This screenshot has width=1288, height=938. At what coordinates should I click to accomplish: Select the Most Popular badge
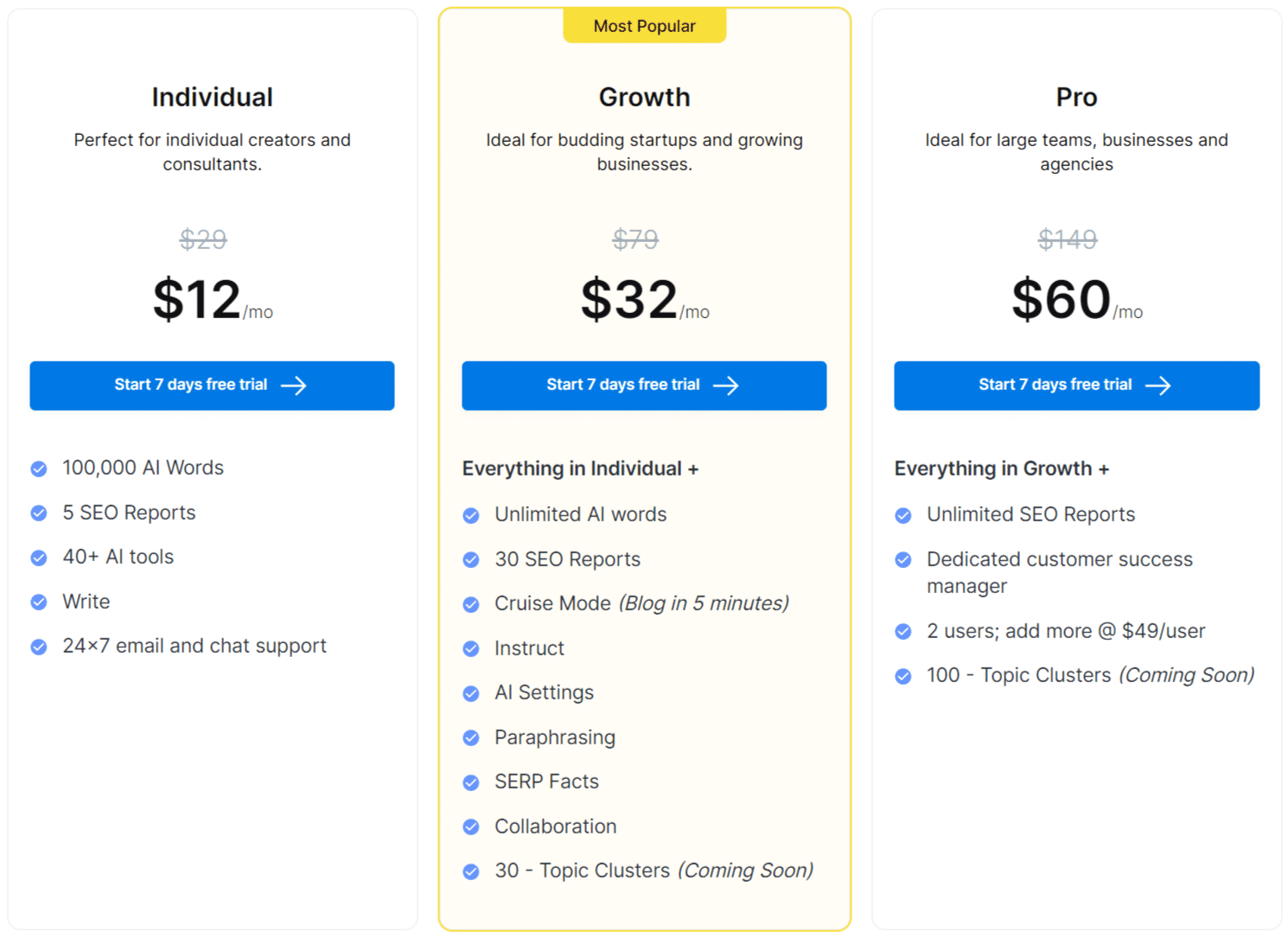[645, 25]
